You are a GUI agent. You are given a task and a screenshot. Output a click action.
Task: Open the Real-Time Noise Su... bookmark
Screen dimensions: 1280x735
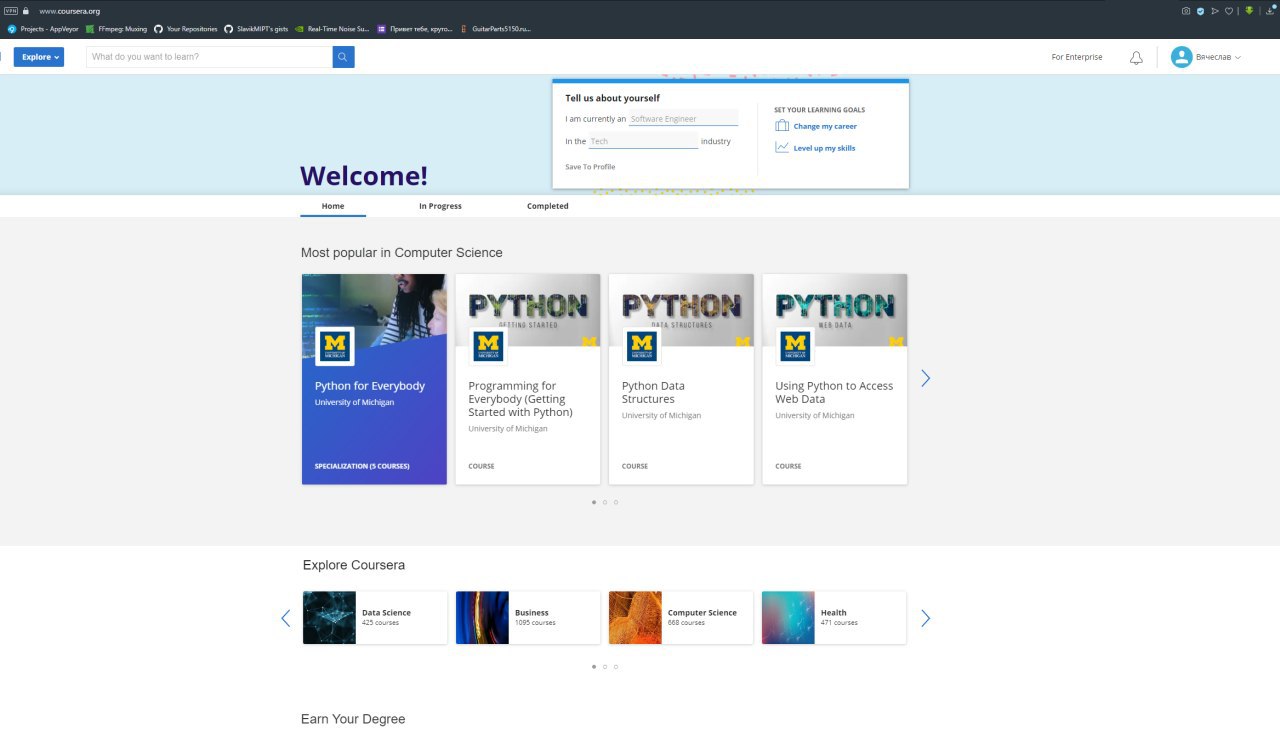[332, 29]
